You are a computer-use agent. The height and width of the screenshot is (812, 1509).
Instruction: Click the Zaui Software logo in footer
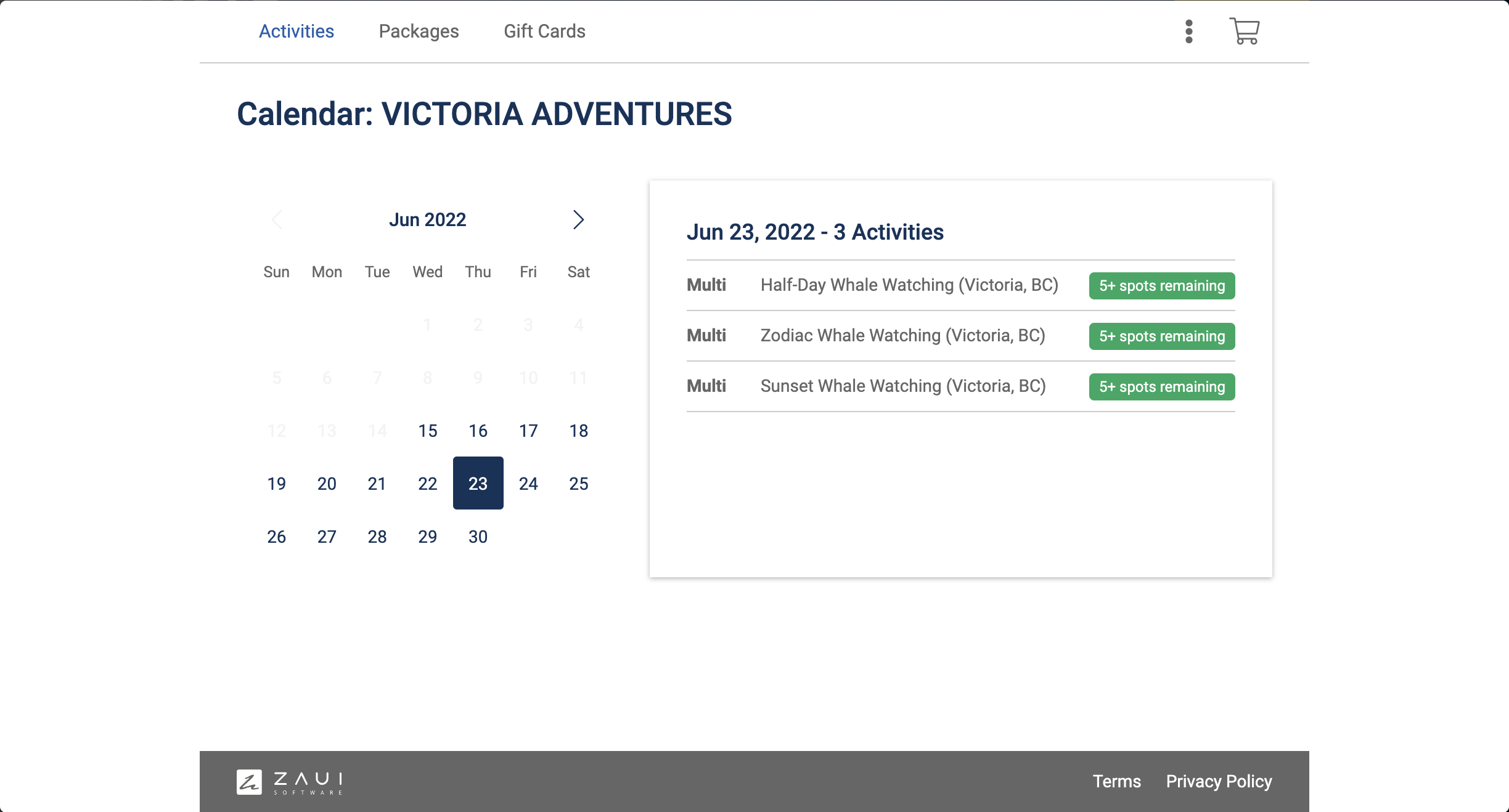[290, 781]
